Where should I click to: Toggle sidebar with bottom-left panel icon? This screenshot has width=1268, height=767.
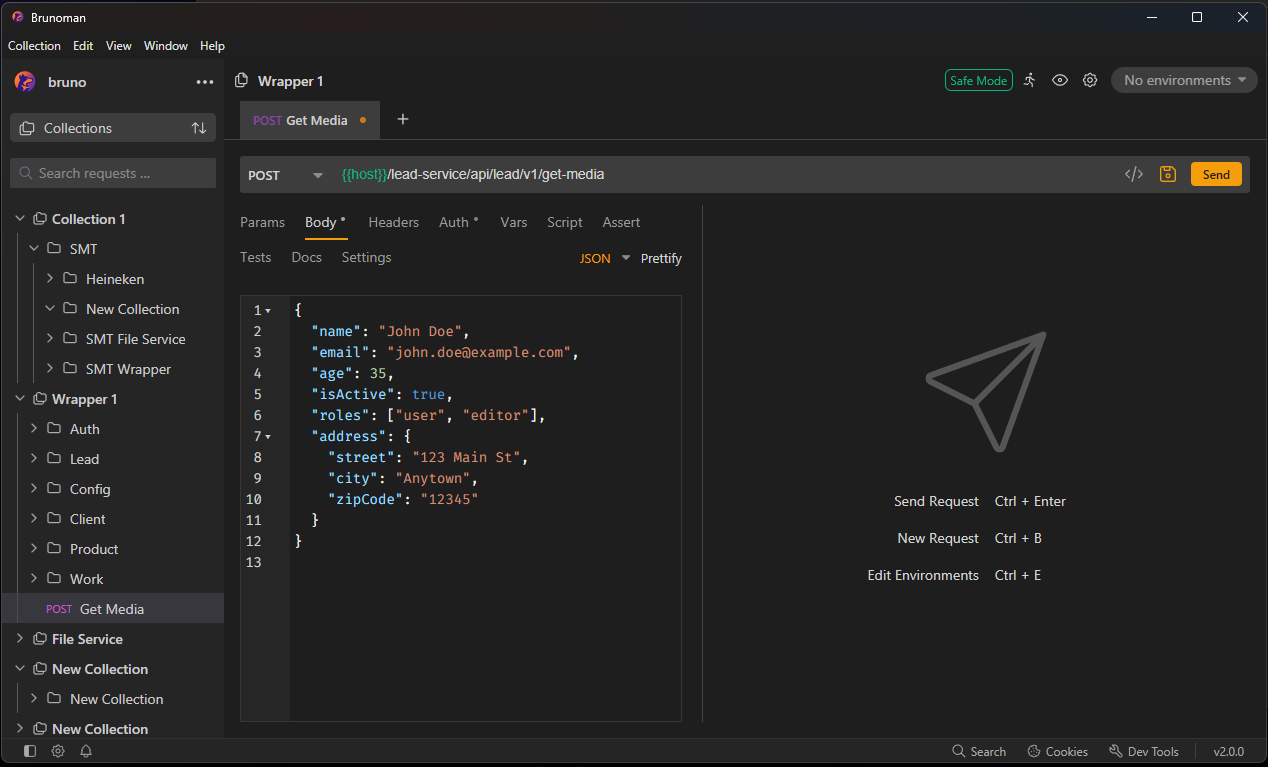pos(30,751)
